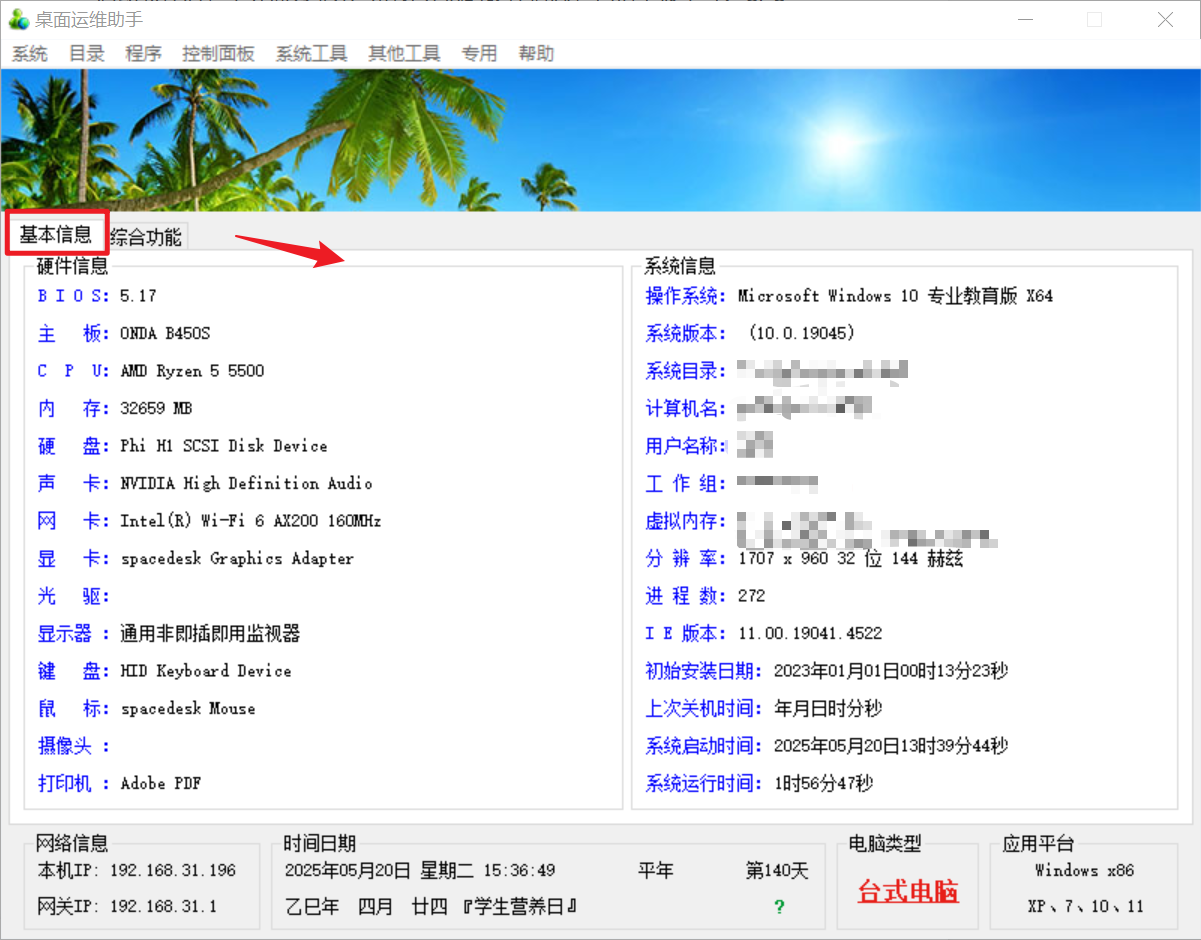Open the 系统工具 menu
This screenshot has width=1201, height=940.
pyautogui.click(x=312, y=54)
